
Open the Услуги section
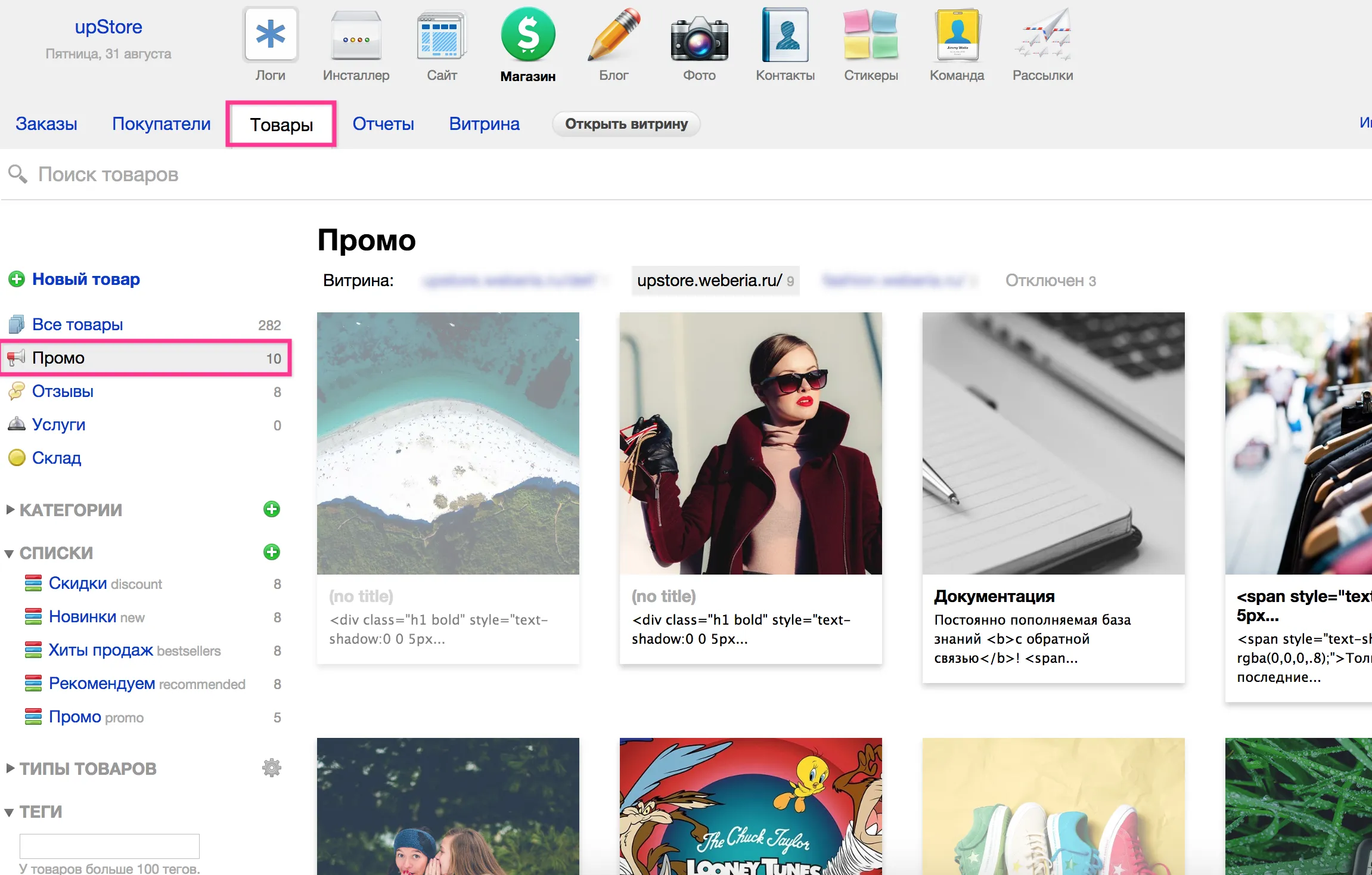coord(58,424)
